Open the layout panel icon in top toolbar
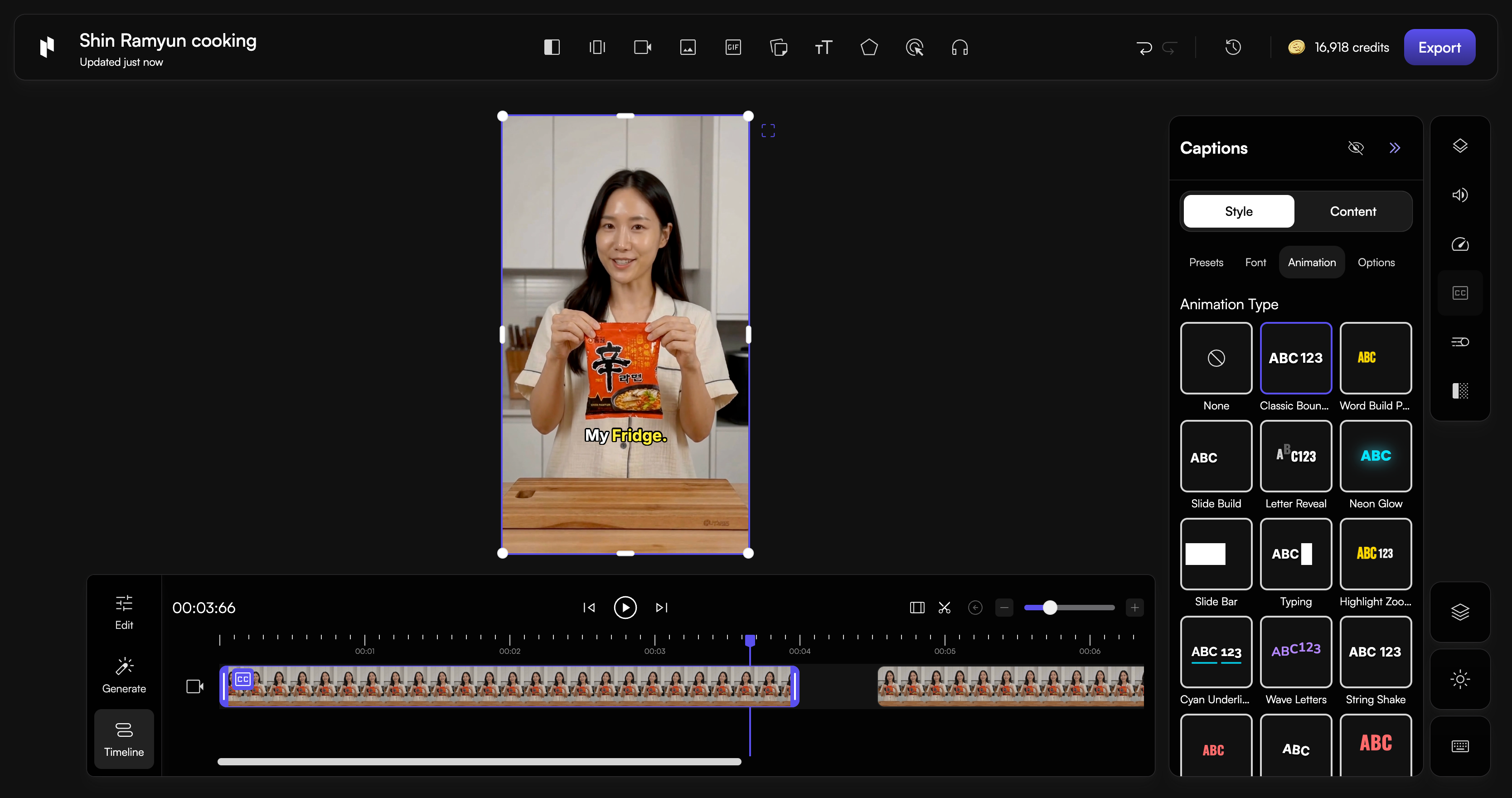The height and width of the screenshot is (798, 1512). [552, 47]
